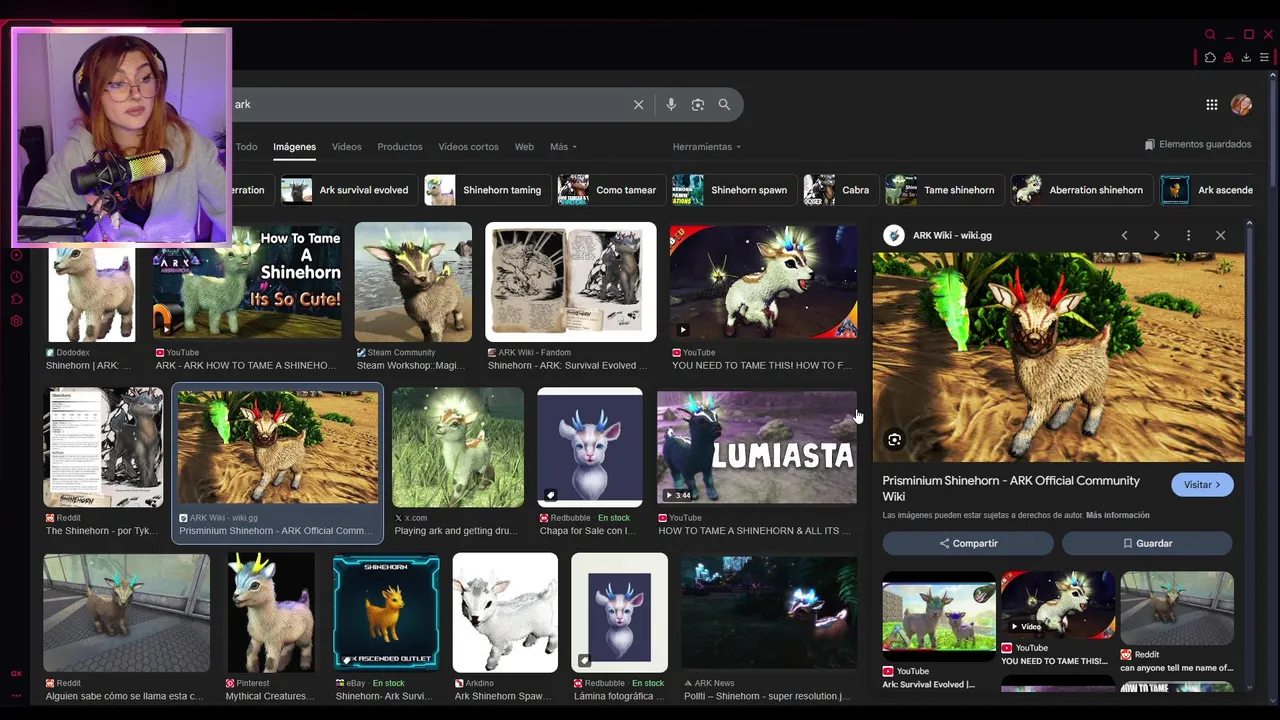Screen dimensions: 1280x720
Task: Close the image preview panel
Action: [x=1220, y=235]
